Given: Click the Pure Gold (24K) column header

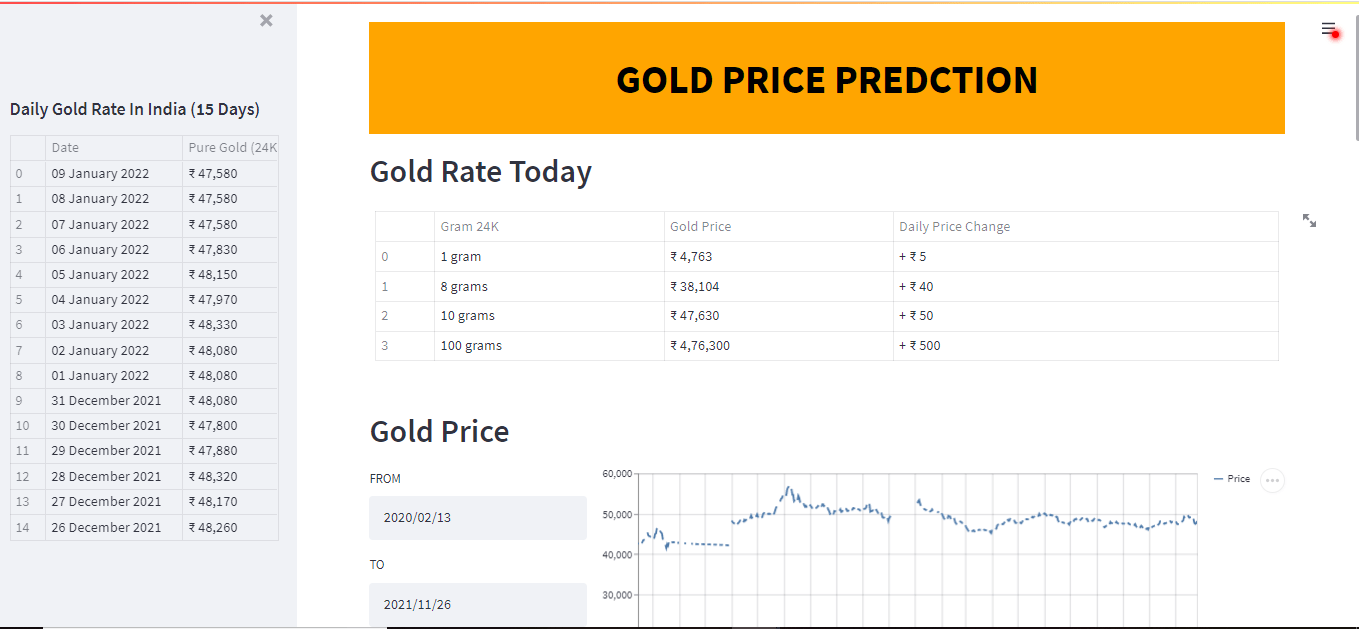Looking at the screenshot, I should coord(230,147).
